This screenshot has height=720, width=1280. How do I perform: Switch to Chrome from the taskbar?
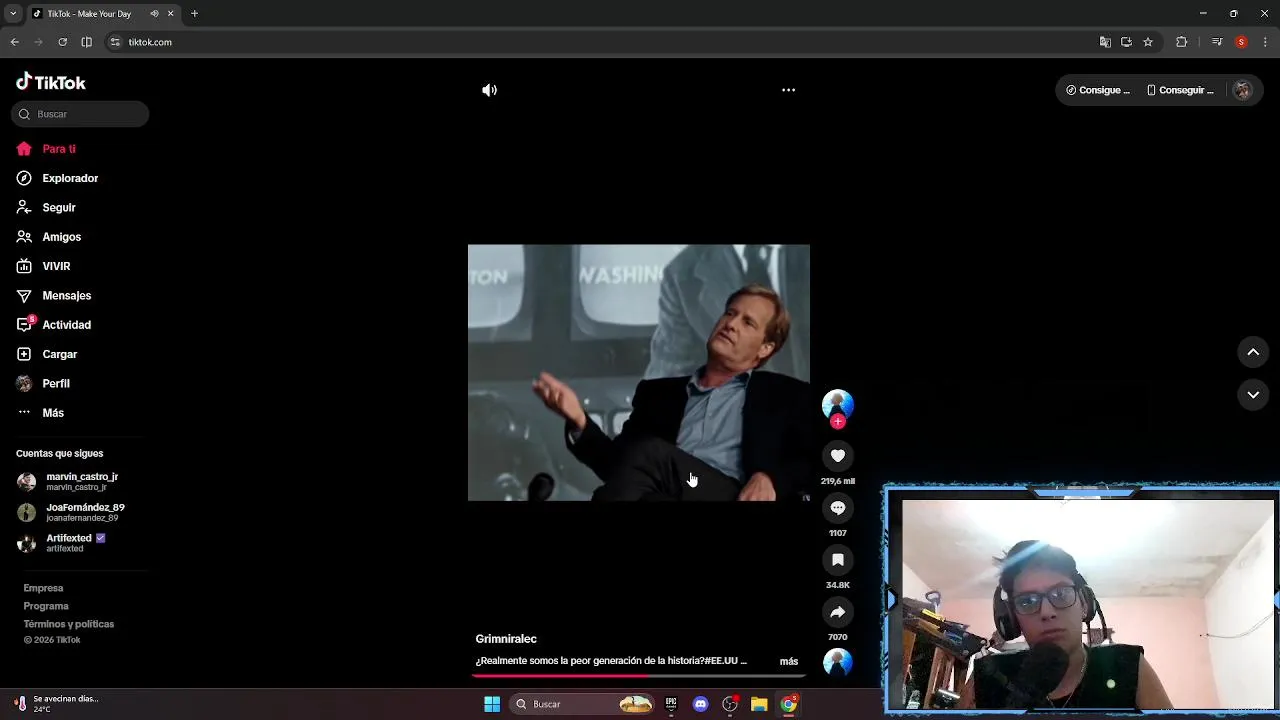point(788,704)
